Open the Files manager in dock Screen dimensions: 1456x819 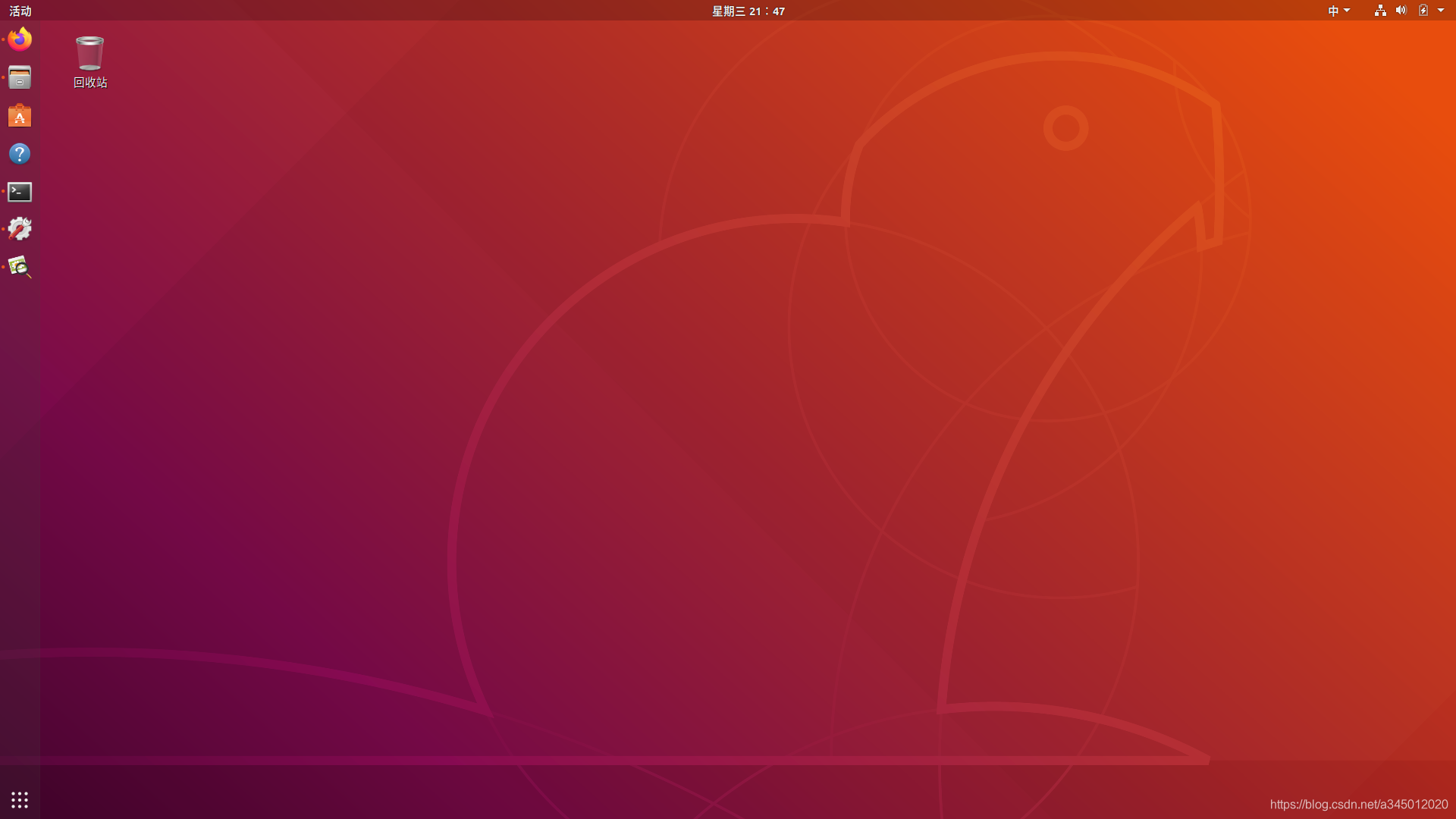(20, 77)
